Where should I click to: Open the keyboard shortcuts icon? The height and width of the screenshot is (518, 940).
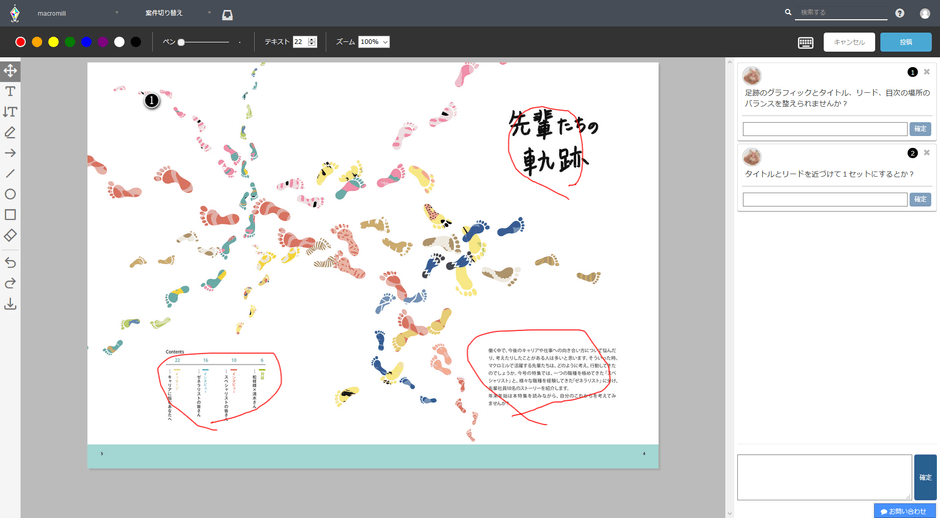point(805,42)
